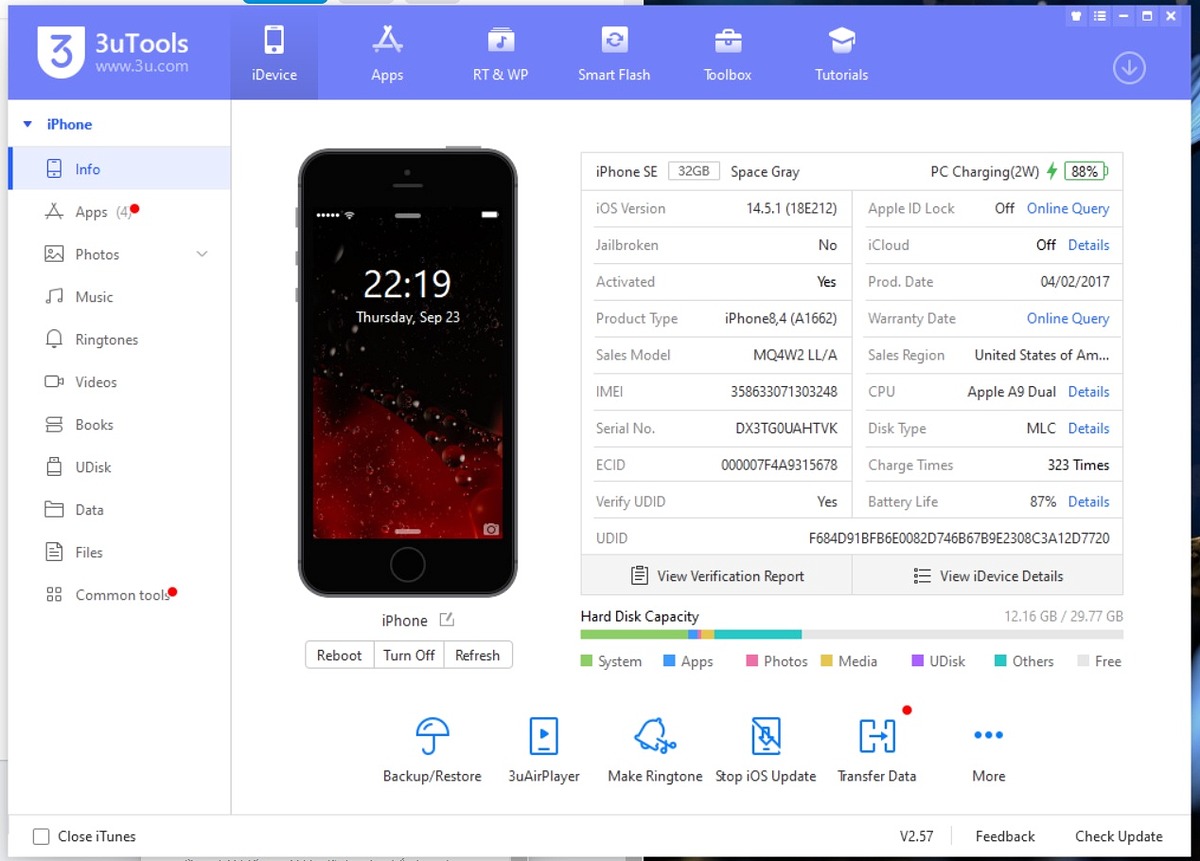Click the Media yellow legend swatch
The image size is (1200, 861).
[x=827, y=661]
